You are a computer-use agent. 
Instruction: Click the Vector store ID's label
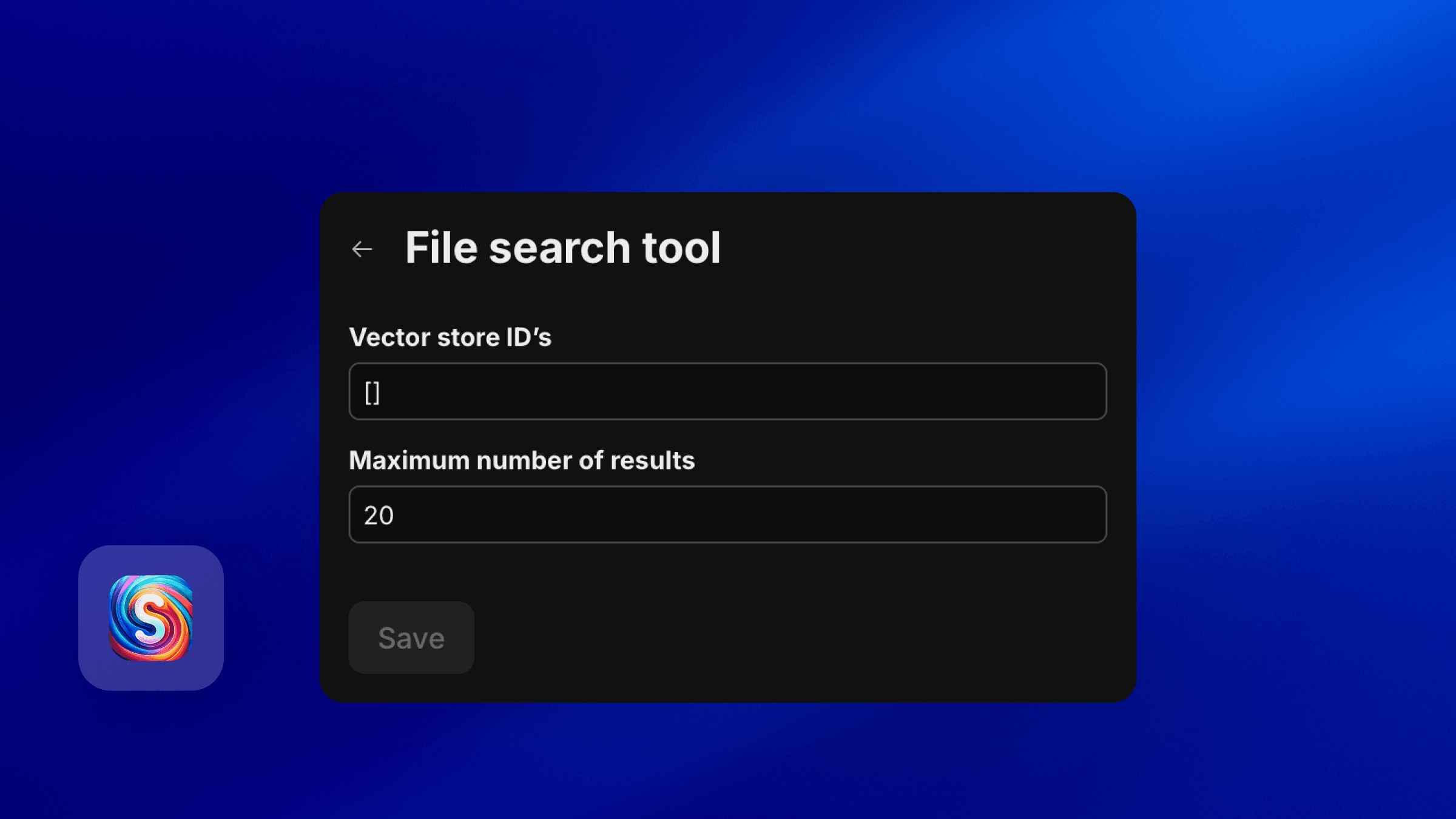(451, 337)
